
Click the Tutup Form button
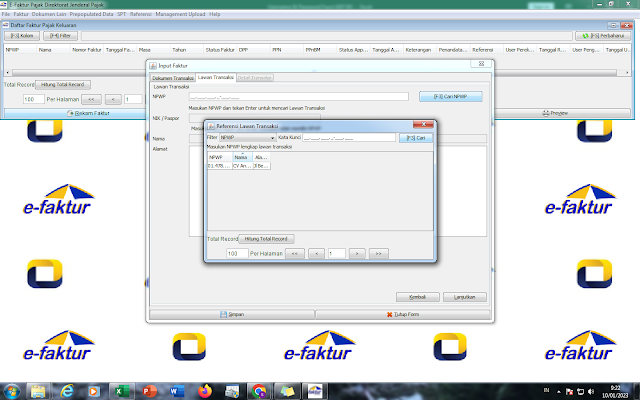point(403,314)
